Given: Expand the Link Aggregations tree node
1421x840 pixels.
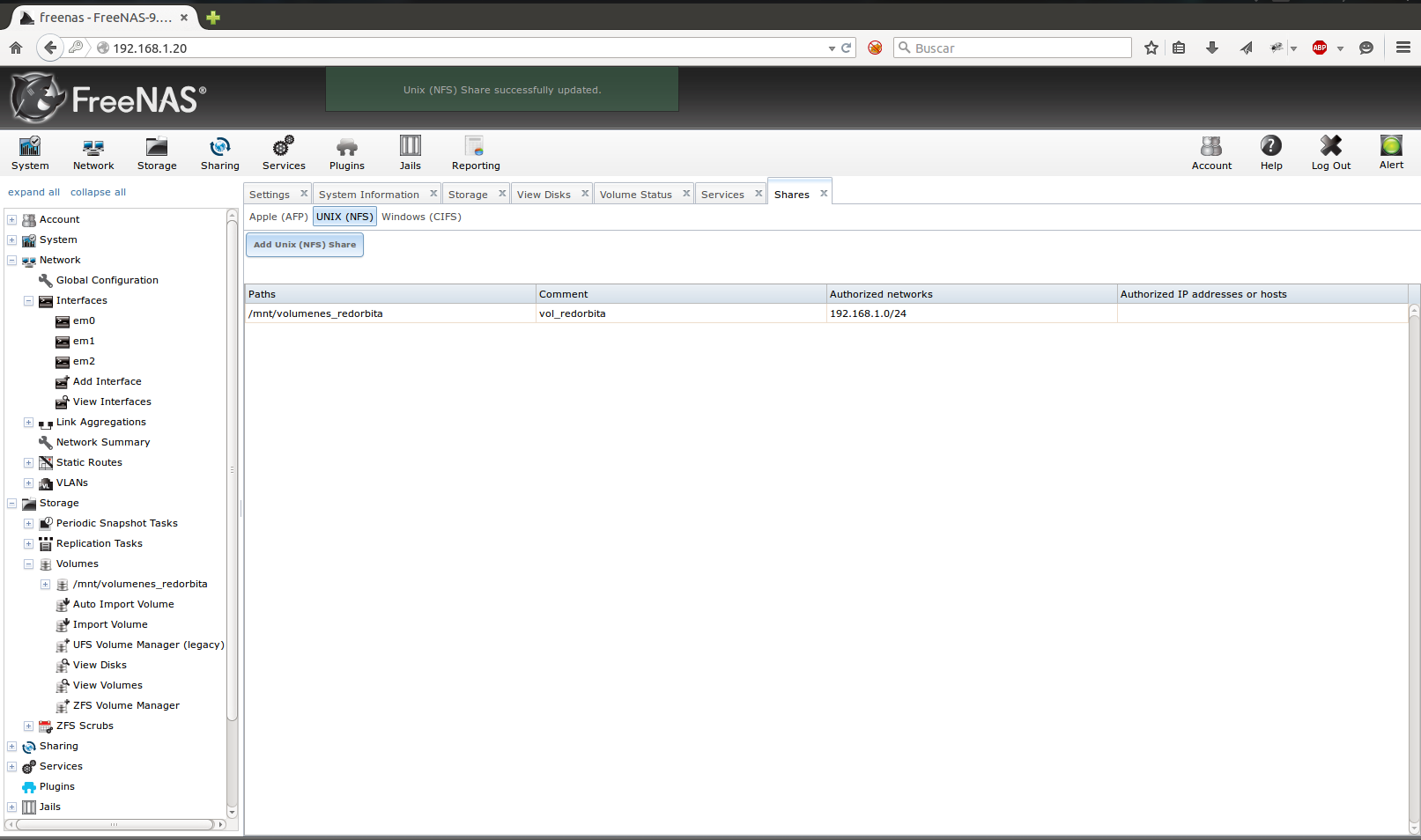Looking at the screenshot, I should tap(29, 423).
